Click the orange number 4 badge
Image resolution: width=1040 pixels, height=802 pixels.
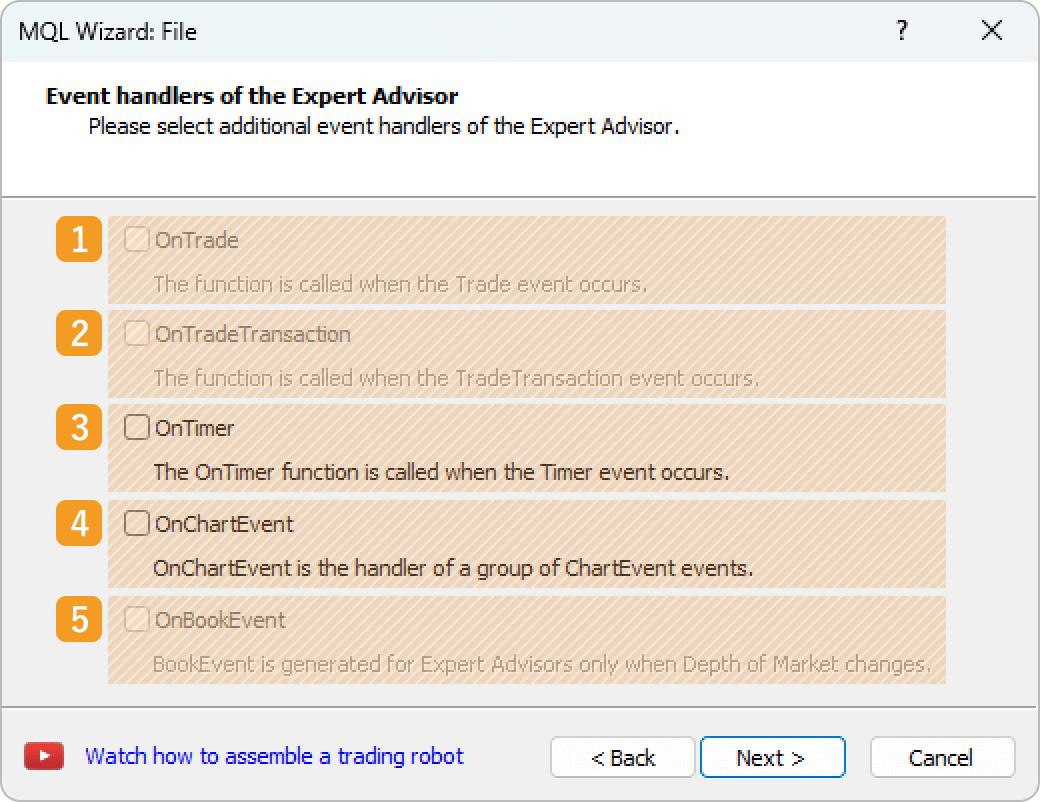(79, 524)
